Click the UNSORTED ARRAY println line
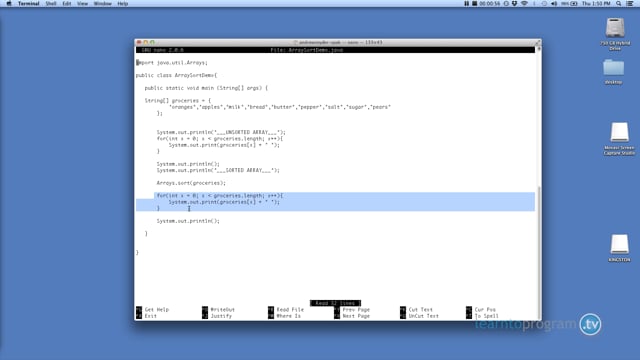Image resolution: width=640 pixels, height=360 pixels. point(221,132)
